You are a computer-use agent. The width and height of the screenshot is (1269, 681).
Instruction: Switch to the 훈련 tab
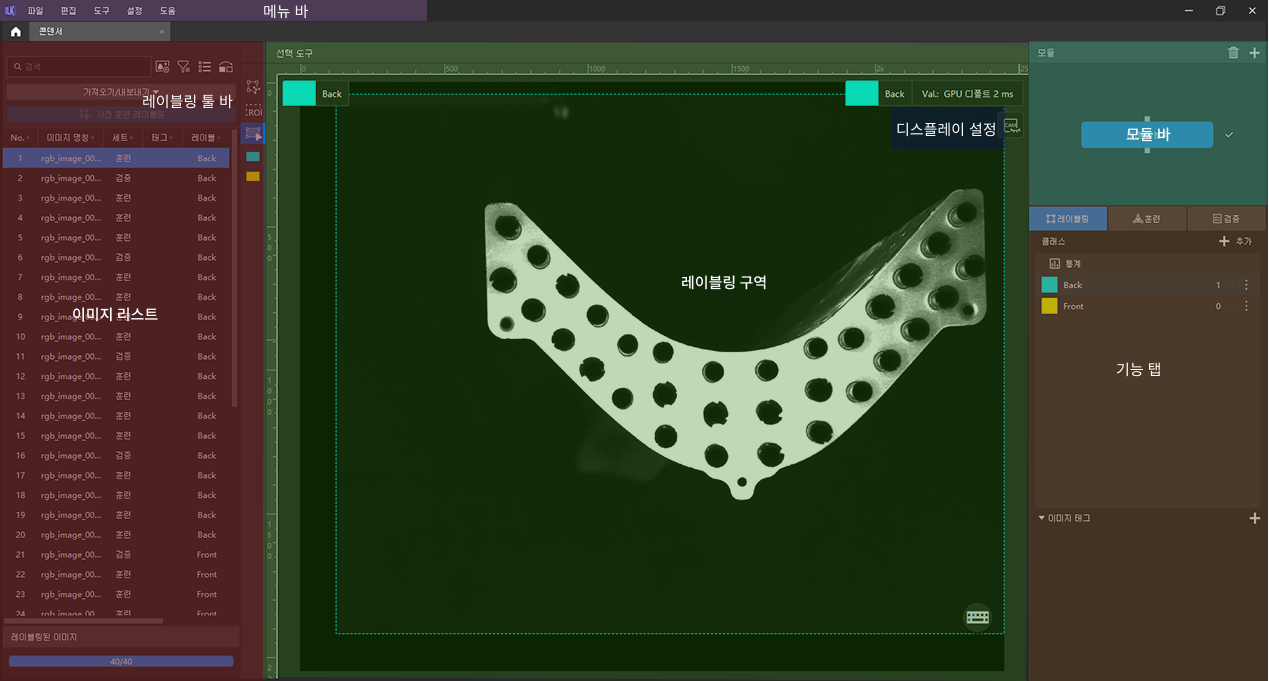click(1146, 218)
